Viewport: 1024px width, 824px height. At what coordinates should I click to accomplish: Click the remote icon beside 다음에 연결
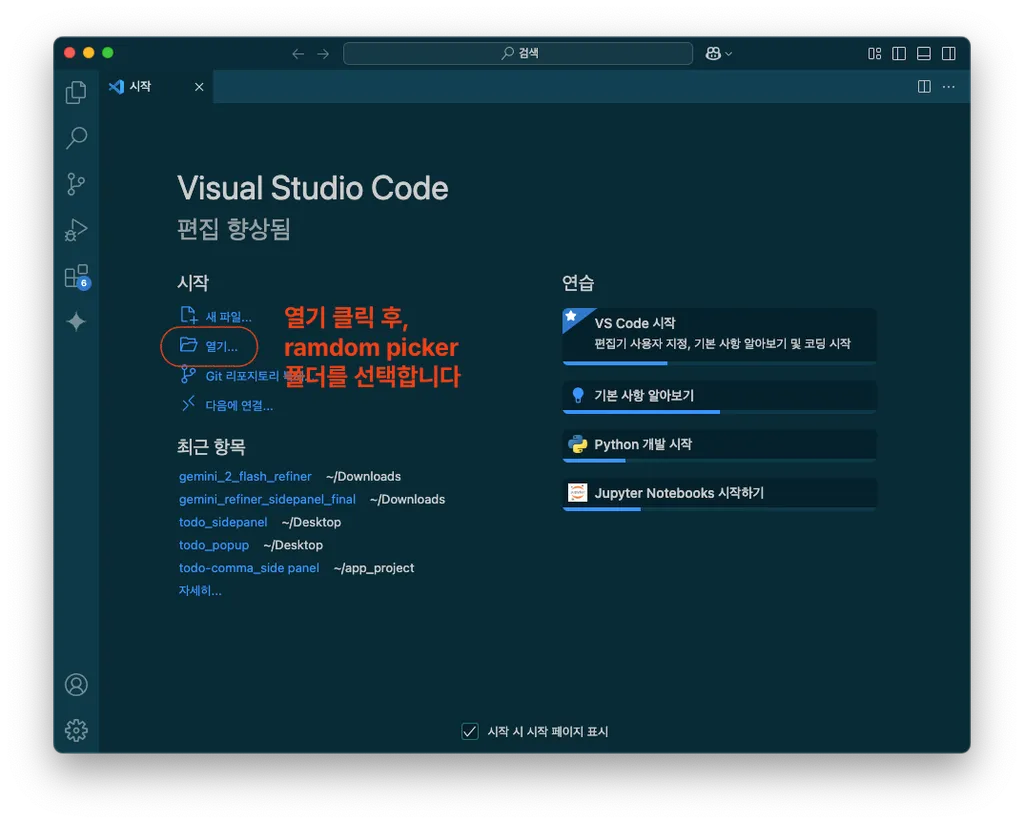click(x=188, y=404)
